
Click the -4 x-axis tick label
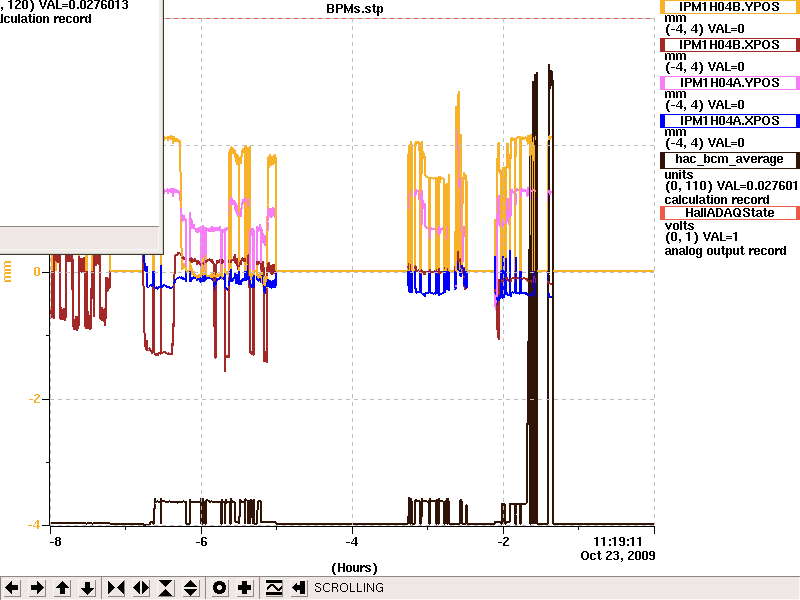352,542
